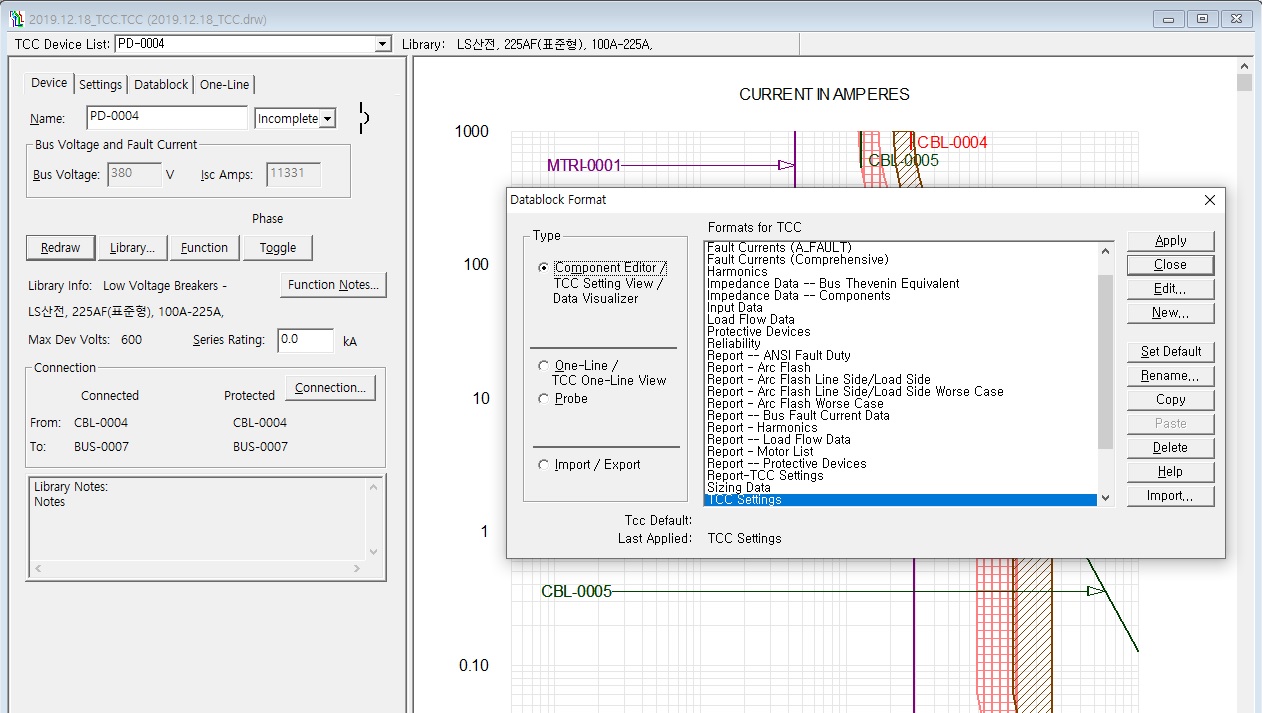Click formats list scrollbar up arrow
This screenshot has width=1262, height=713.
(x=1105, y=250)
